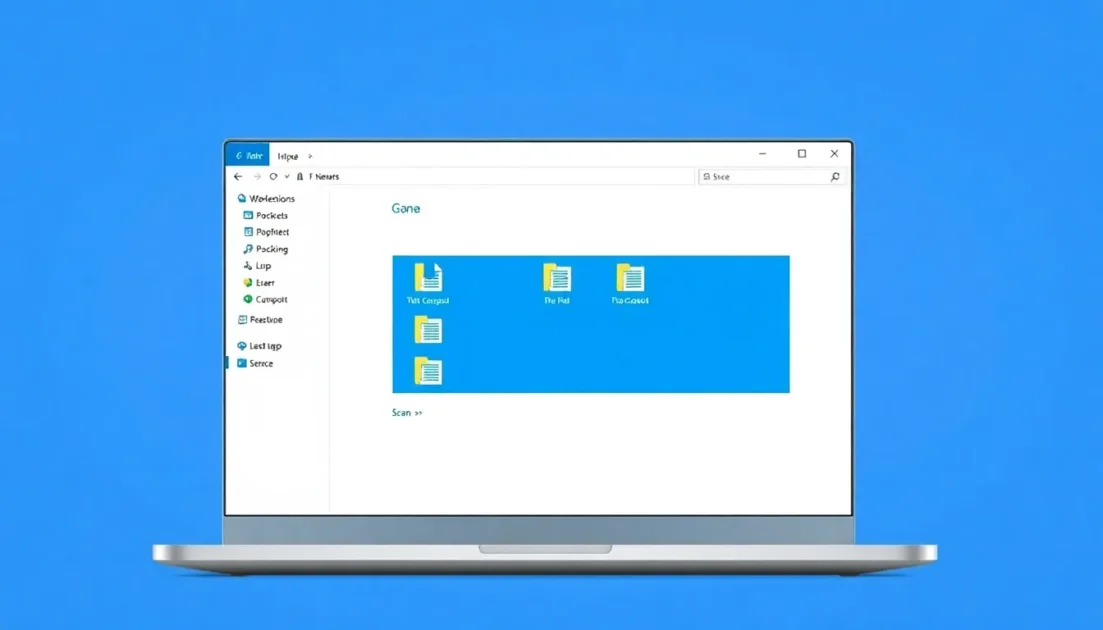
Task: Open the rightmost folder in top row
Action: 630,278
